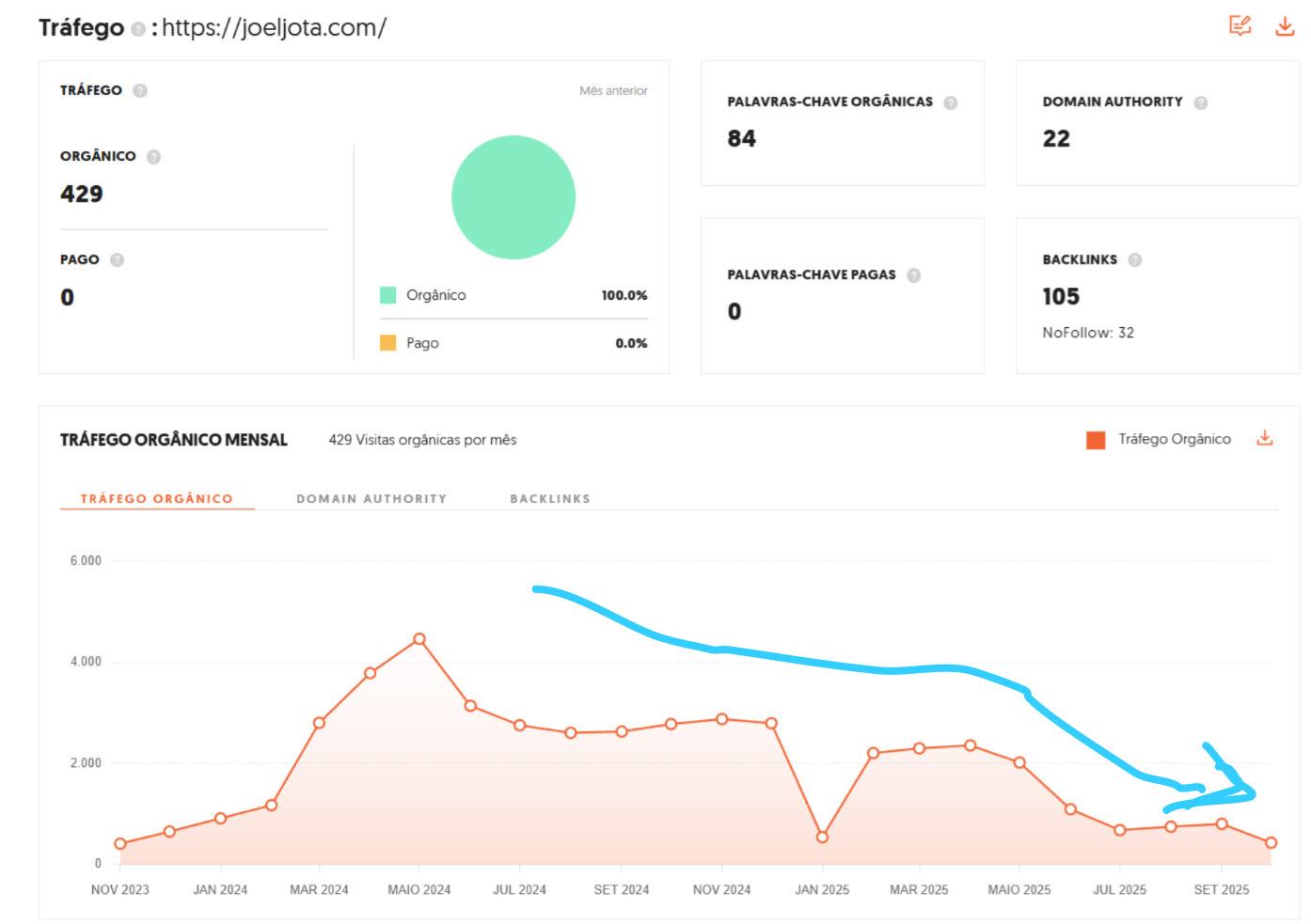1311x924 pixels.
Task: Click Palavras-chave Pagas help icon
Action: (913, 275)
